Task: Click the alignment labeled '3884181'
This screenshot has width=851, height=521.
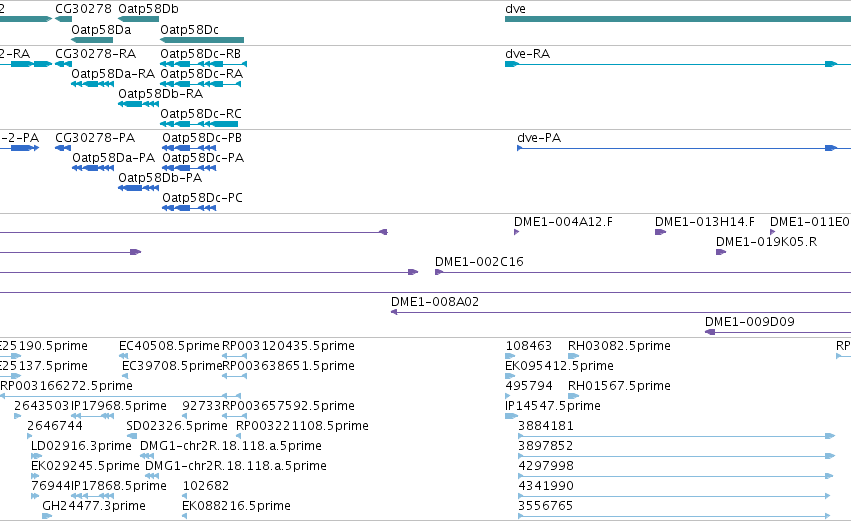Action: (545, 427)
